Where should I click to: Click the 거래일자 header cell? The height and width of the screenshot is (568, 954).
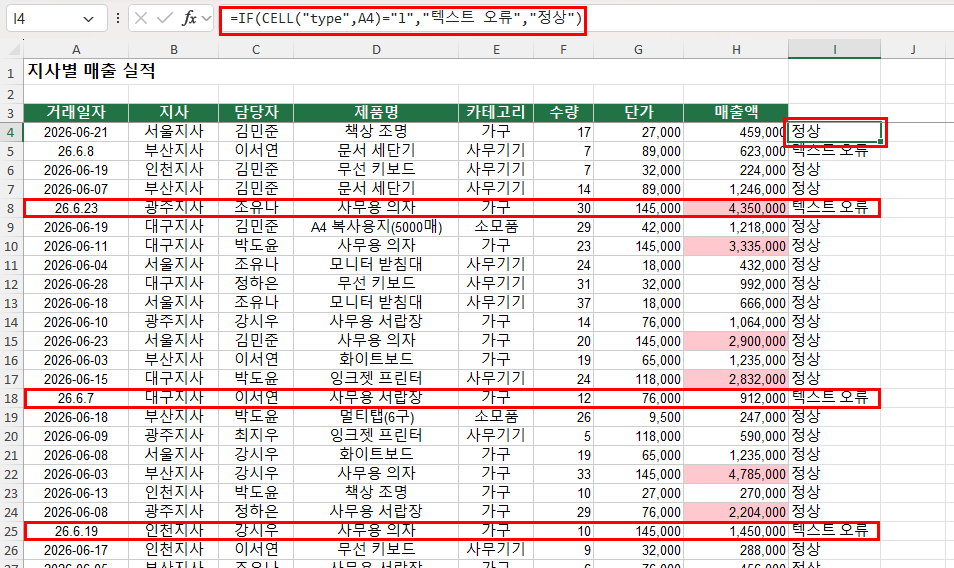(76, 113)
